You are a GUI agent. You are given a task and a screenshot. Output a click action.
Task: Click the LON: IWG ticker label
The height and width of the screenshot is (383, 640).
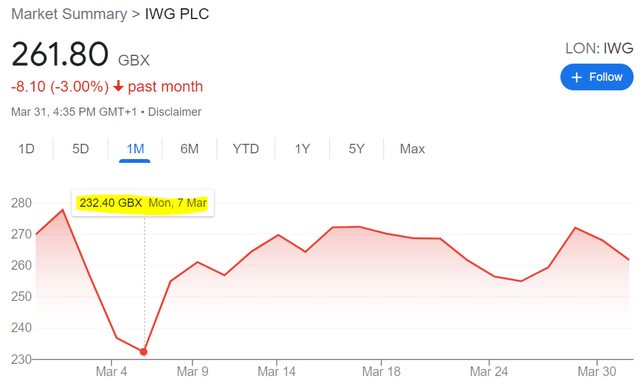pos(599,48)
